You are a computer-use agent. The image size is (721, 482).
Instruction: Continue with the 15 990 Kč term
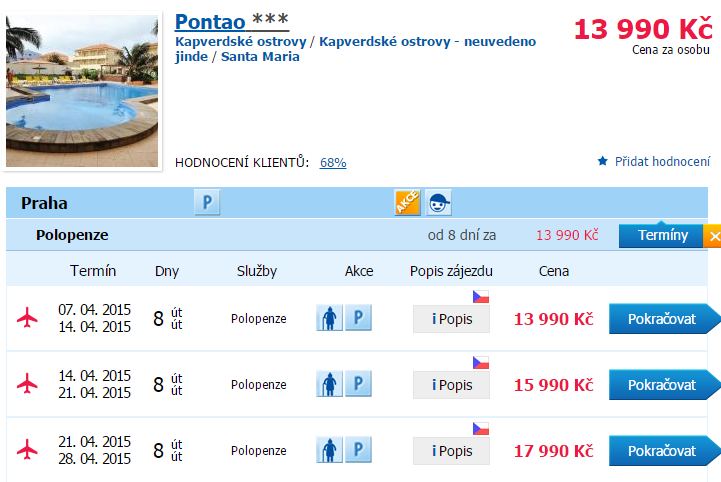point(664,384)
